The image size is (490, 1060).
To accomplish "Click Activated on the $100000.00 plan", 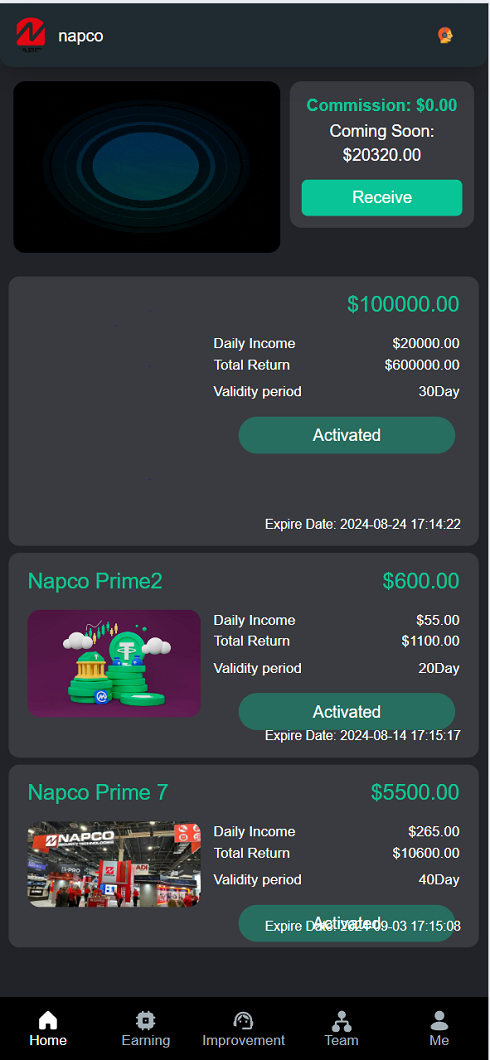I will click(x=347, y=435).
